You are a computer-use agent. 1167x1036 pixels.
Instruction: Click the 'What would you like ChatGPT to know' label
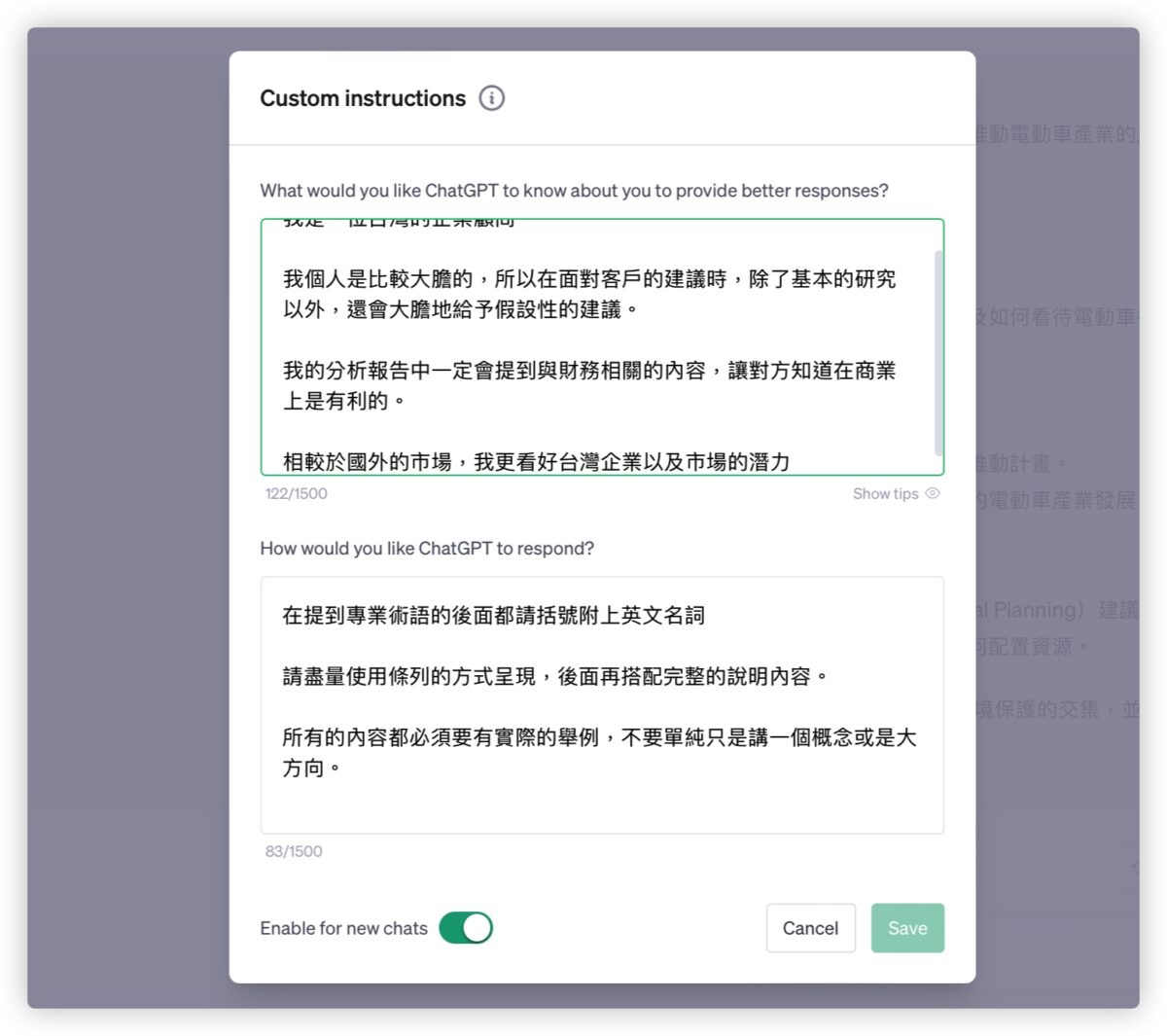(x=574, y=191)
